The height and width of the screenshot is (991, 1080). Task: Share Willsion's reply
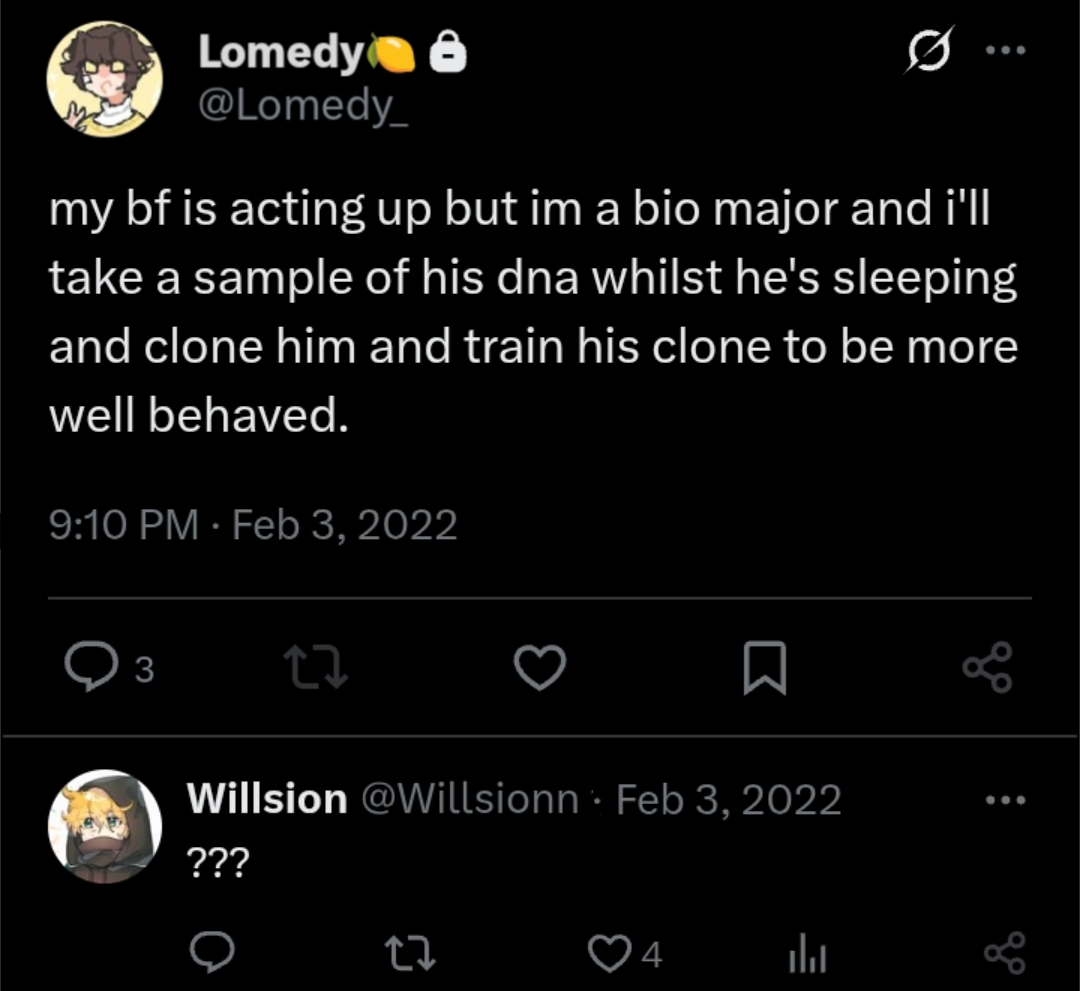point(1005,953)
